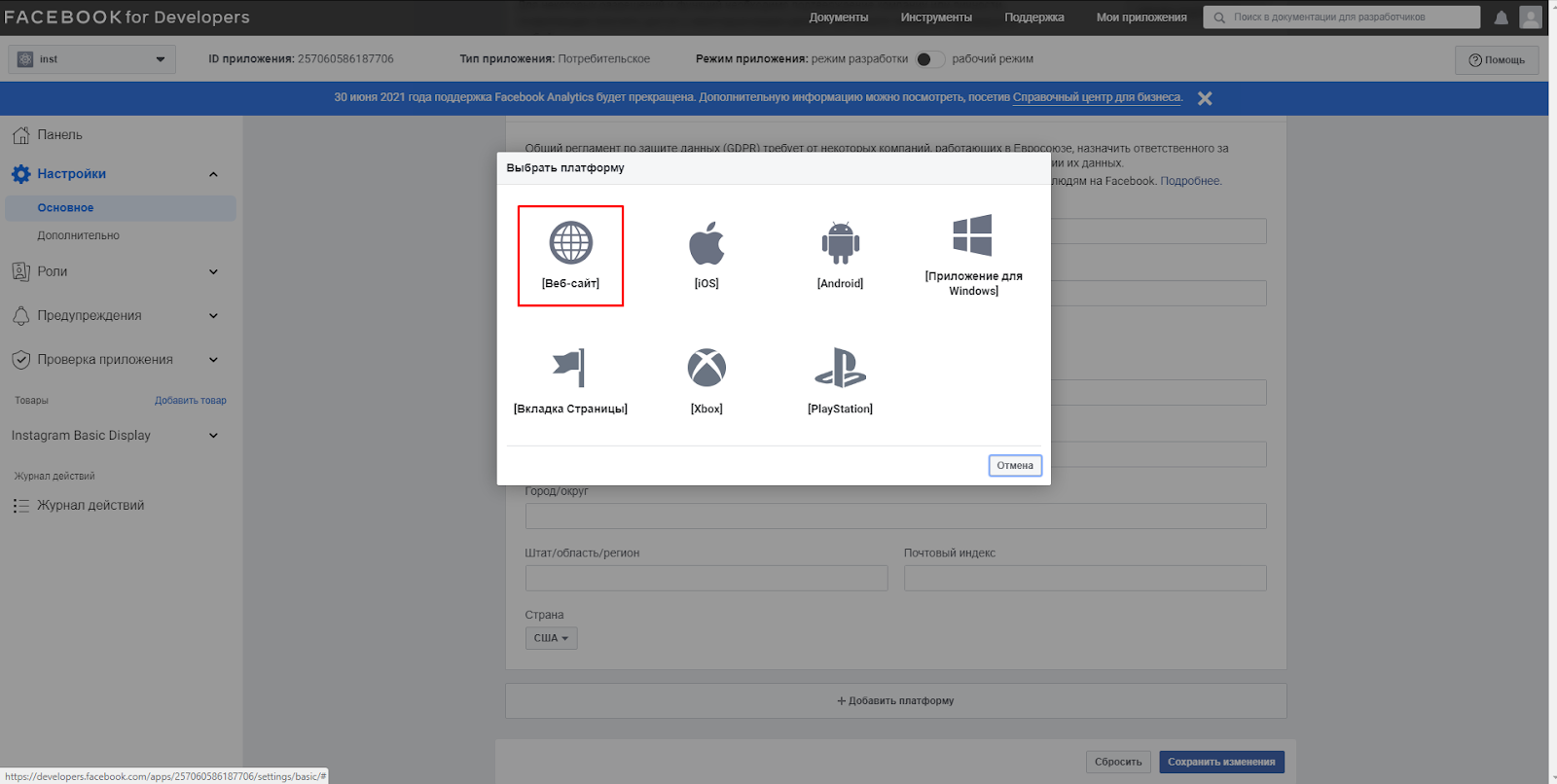Toggle app mode switch to рабочий режим
1557x784 pixels.
point(929,59)
